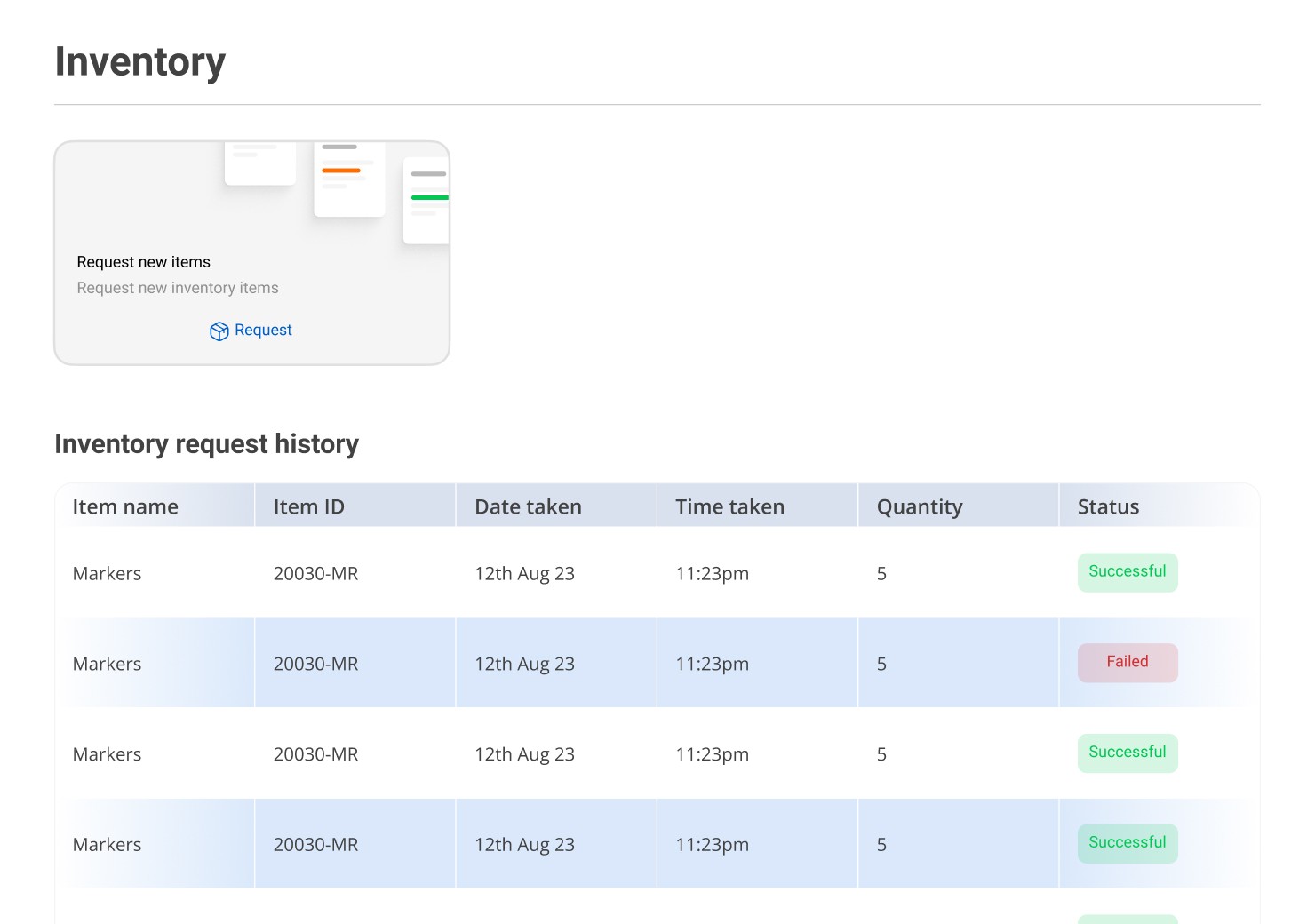Click the card illustration with orange bar
Viewport: 1315px width, 924px height.
pos(349,179)
